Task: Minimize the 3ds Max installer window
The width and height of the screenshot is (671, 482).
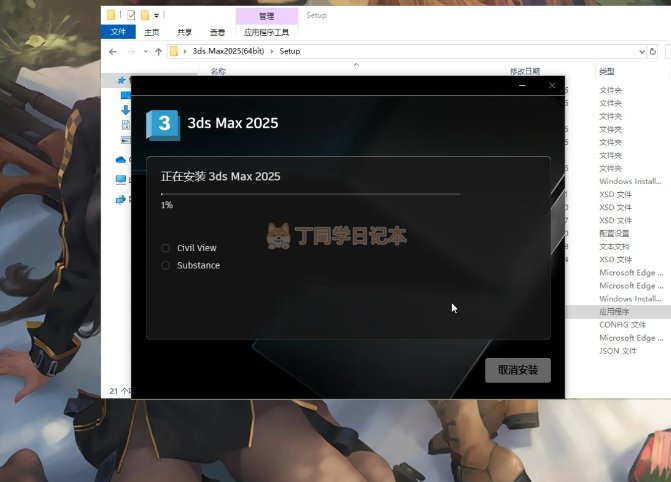Action: [522, 86]
